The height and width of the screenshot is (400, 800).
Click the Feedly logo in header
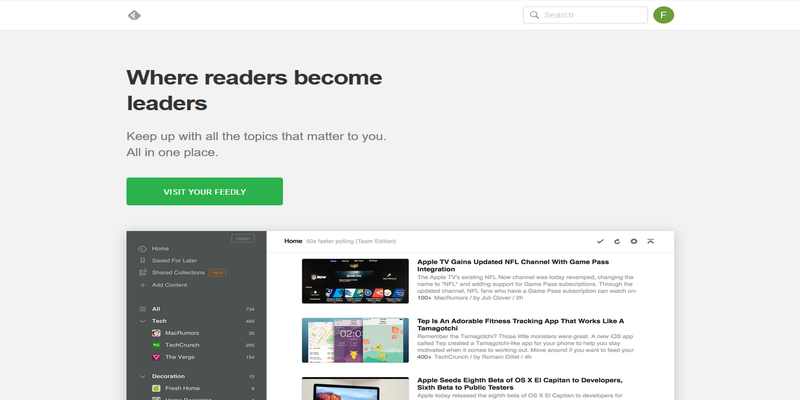pyautogui.click(x=134, y=15)
